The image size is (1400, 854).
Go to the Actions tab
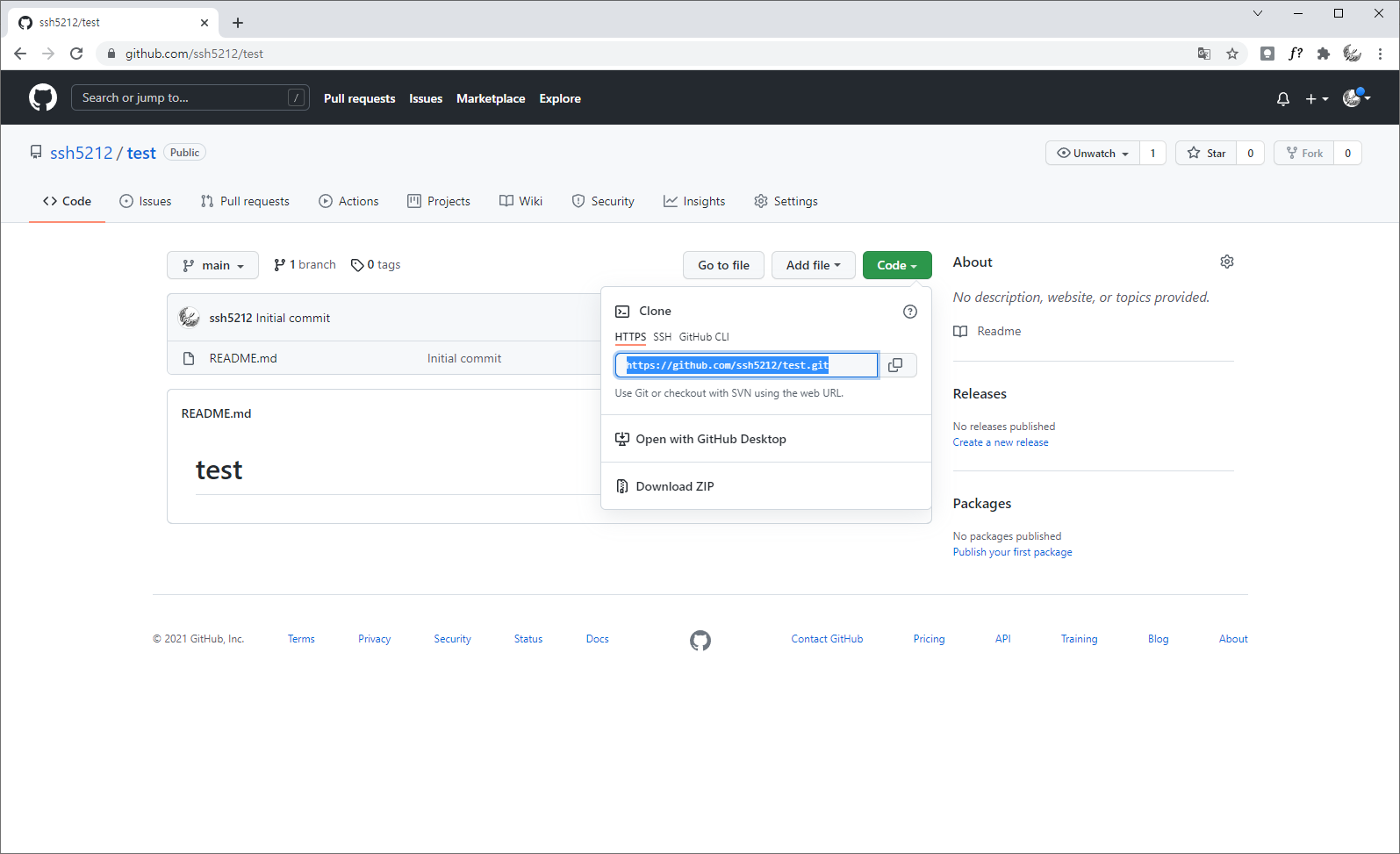pos(348,201)
